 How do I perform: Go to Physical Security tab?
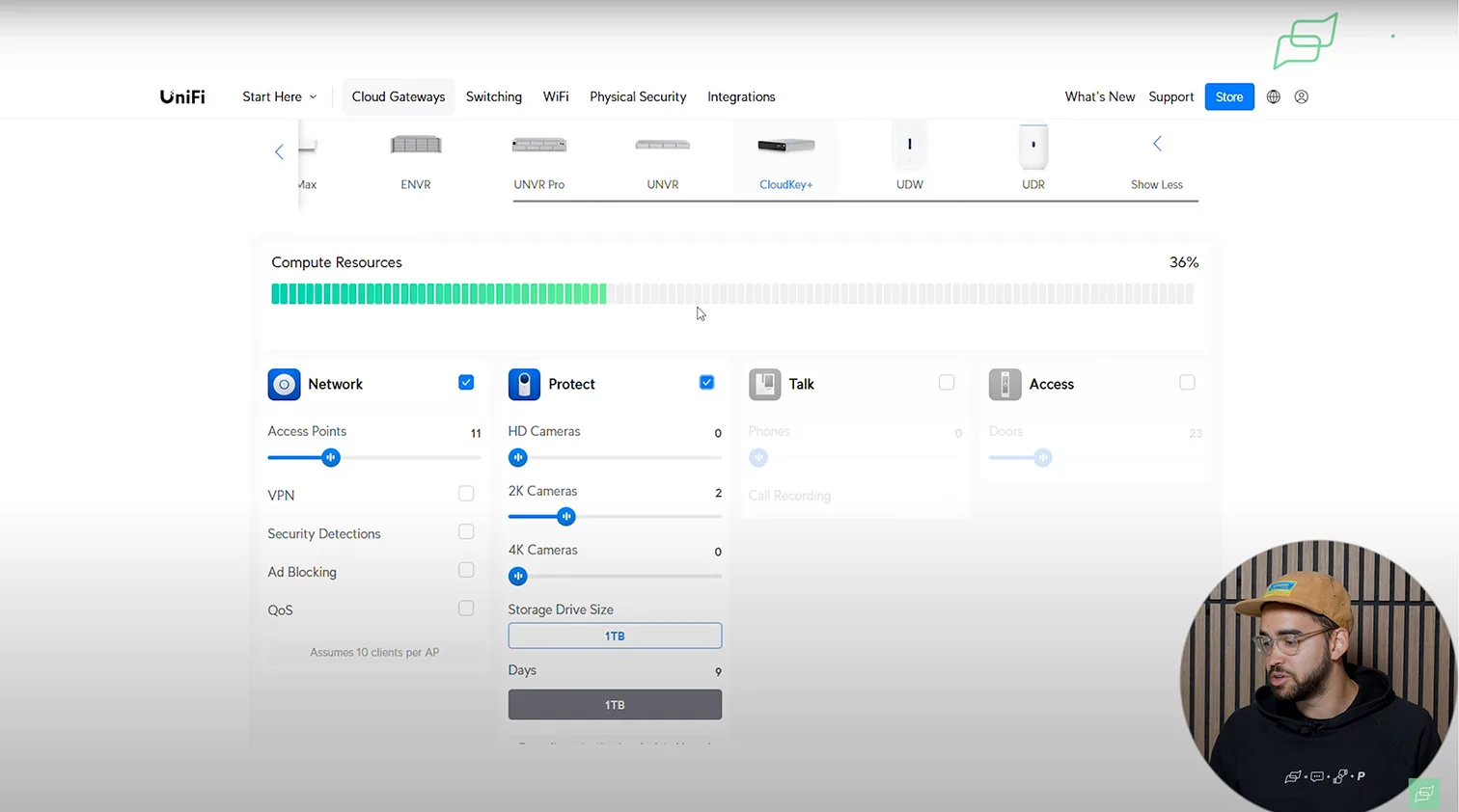click(x=638, y=96)
